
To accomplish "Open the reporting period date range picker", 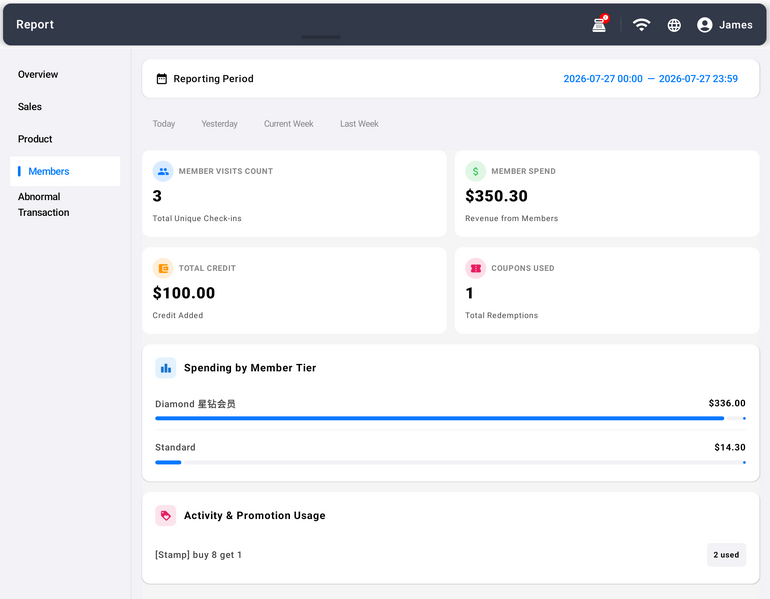I will tap(650, 79).
